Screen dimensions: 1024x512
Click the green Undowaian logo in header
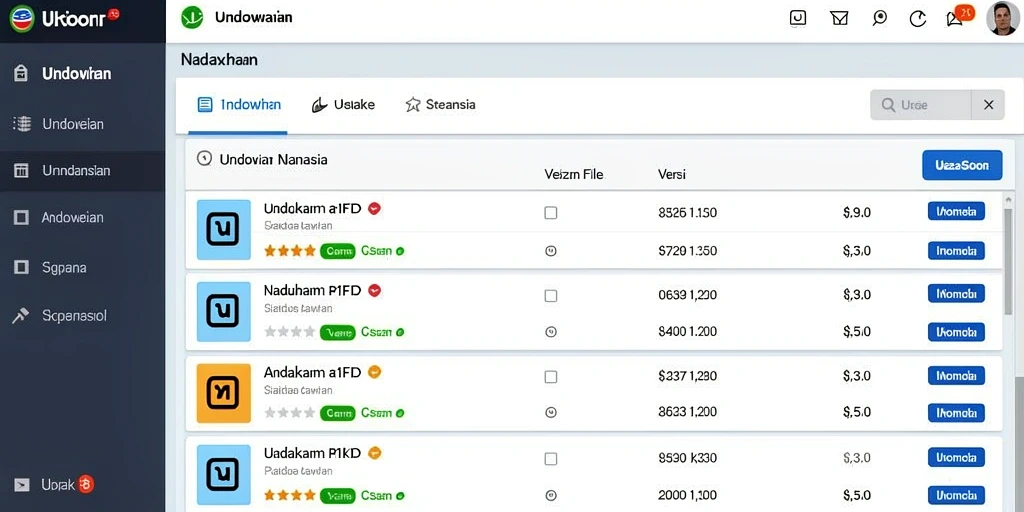click(x=192, y=18)
